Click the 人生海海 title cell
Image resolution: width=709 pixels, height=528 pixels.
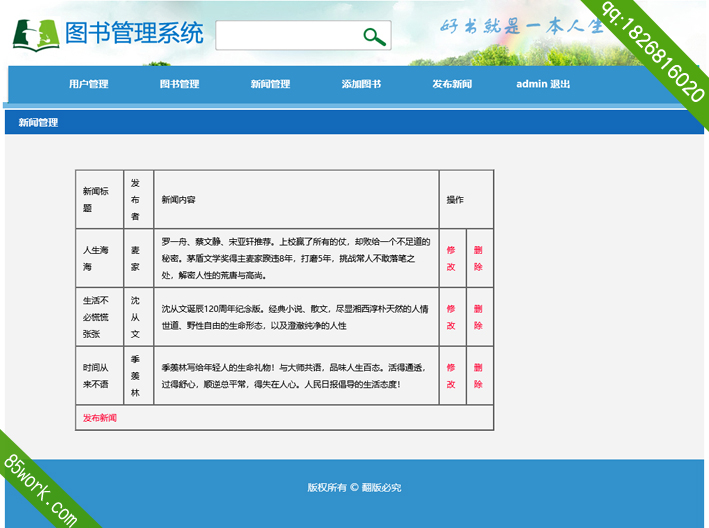[99, 258]
